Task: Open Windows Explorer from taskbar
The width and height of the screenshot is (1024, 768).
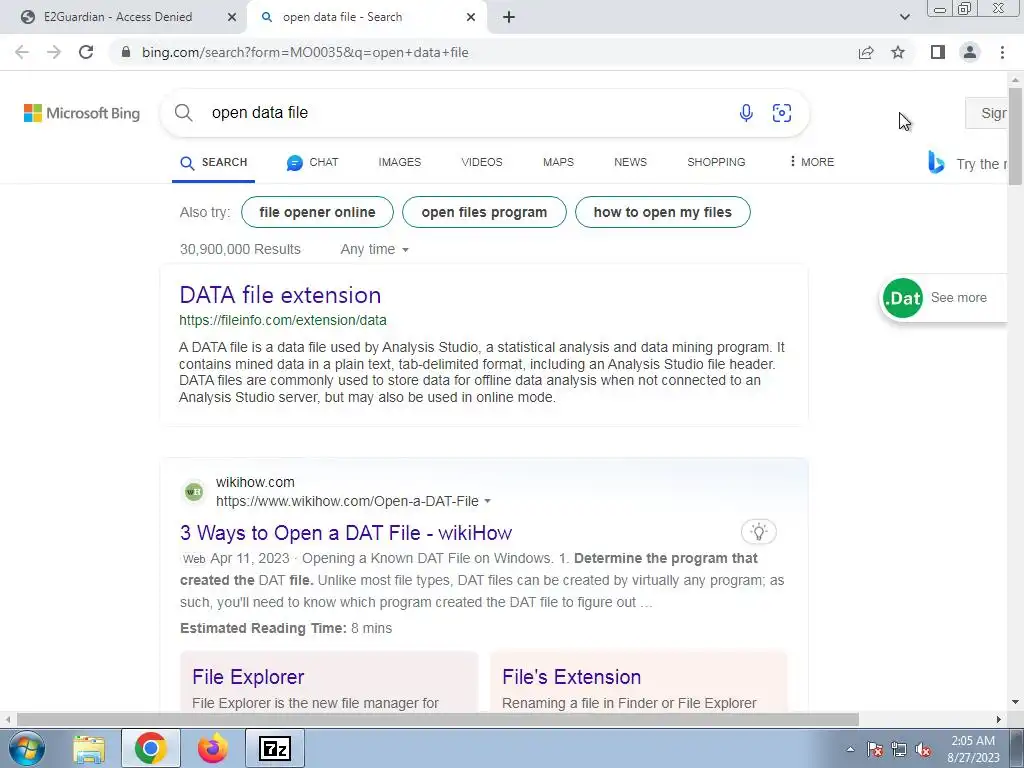Action: coord(89,748)
